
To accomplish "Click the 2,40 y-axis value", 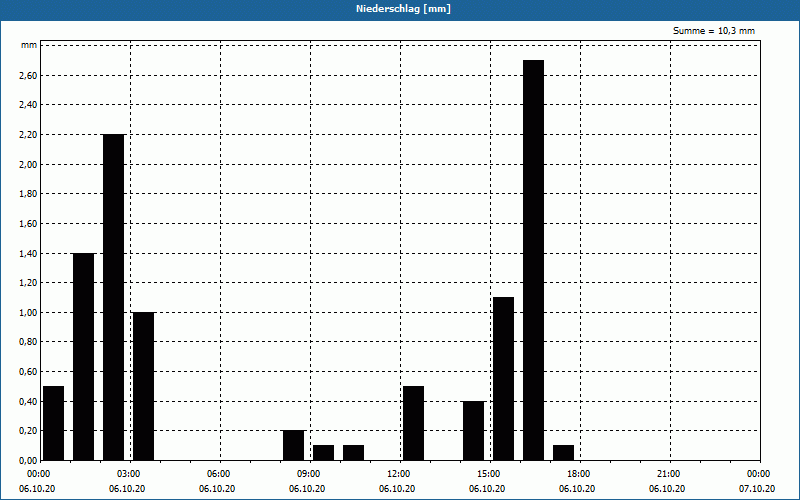I will (28, 105).
